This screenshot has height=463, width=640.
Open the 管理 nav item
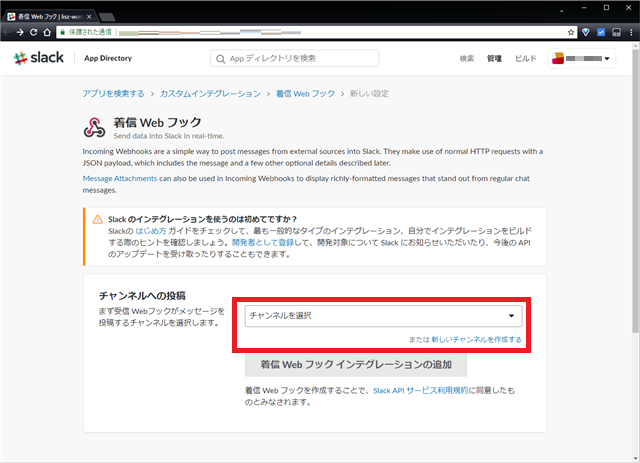[494, 59]
